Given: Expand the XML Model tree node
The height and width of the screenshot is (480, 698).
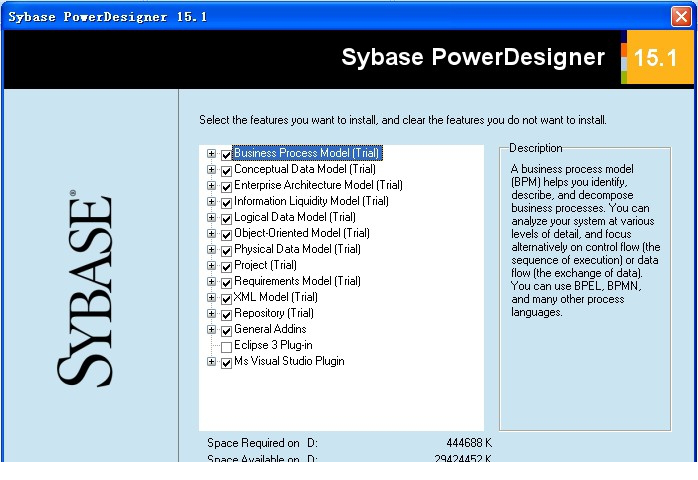Looking at the screenshot, I should (x=211, y=298).
